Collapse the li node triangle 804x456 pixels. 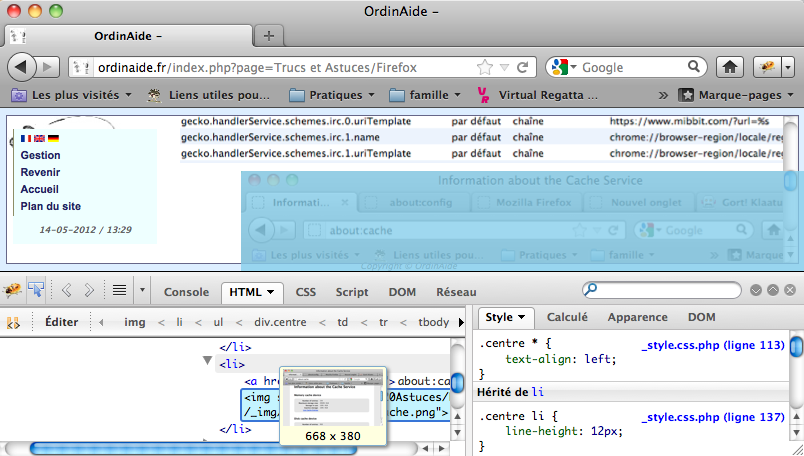tap(207, 361)
